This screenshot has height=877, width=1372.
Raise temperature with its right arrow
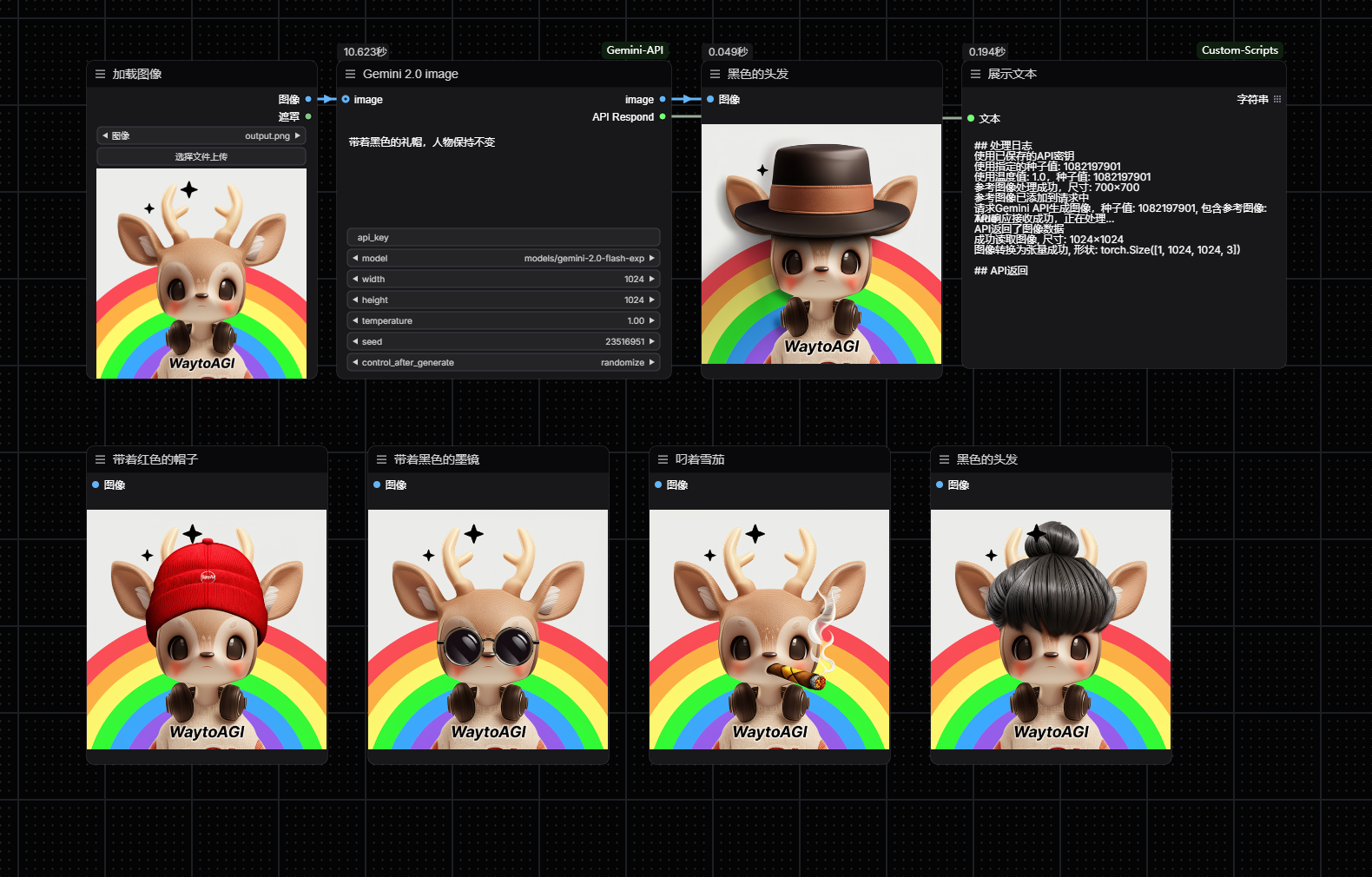[x=652, y=320]
